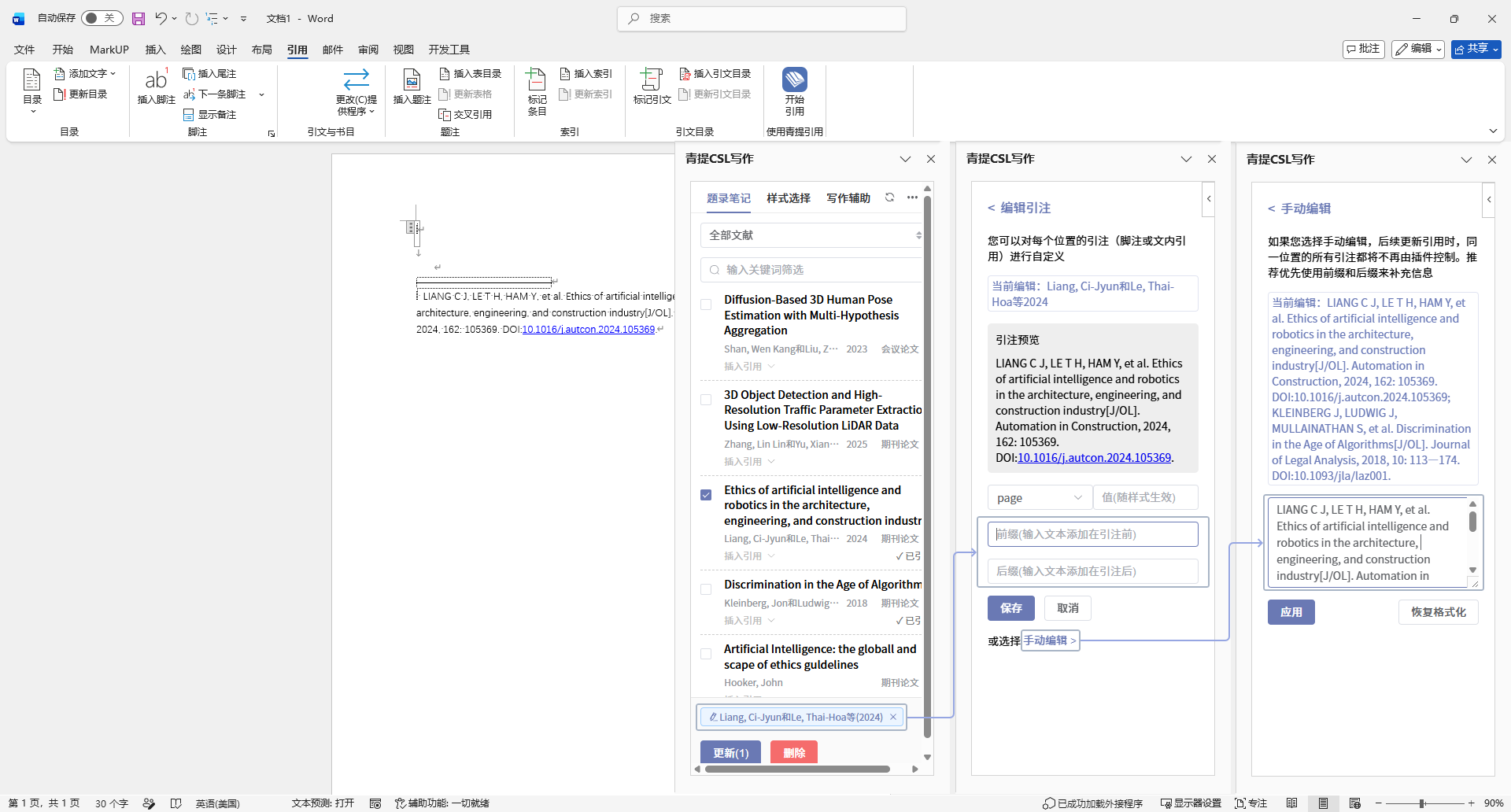
Task: Click the red 删除 button
Action: tap(794, 752)
